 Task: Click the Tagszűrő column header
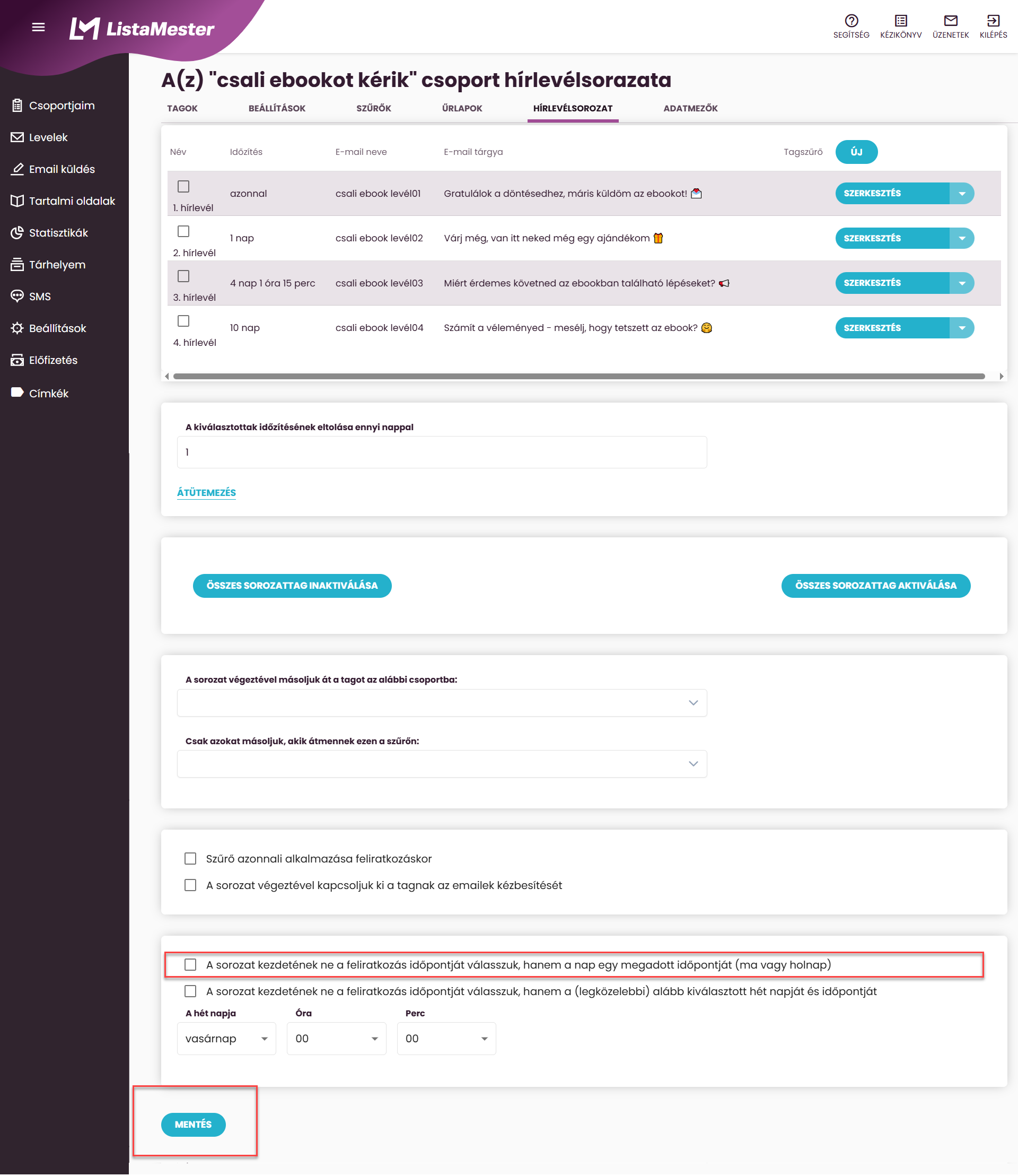803,152
